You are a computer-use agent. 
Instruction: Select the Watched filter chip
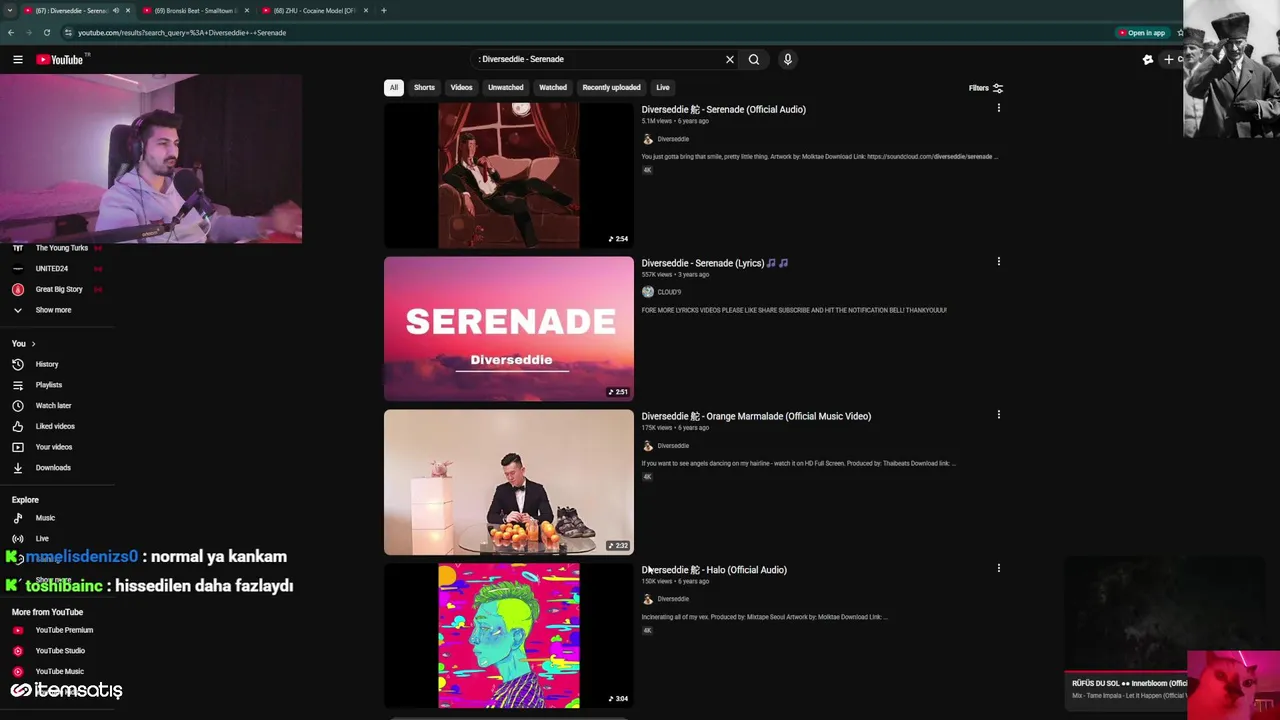click(x=553, y=88)
